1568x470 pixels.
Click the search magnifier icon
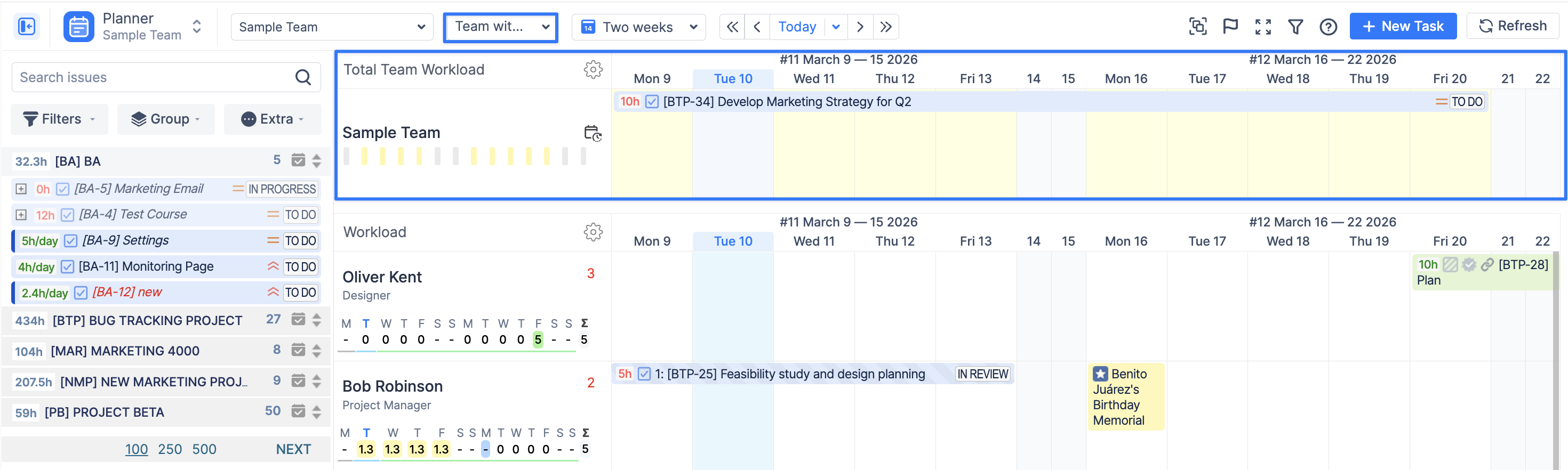point(303,77)
